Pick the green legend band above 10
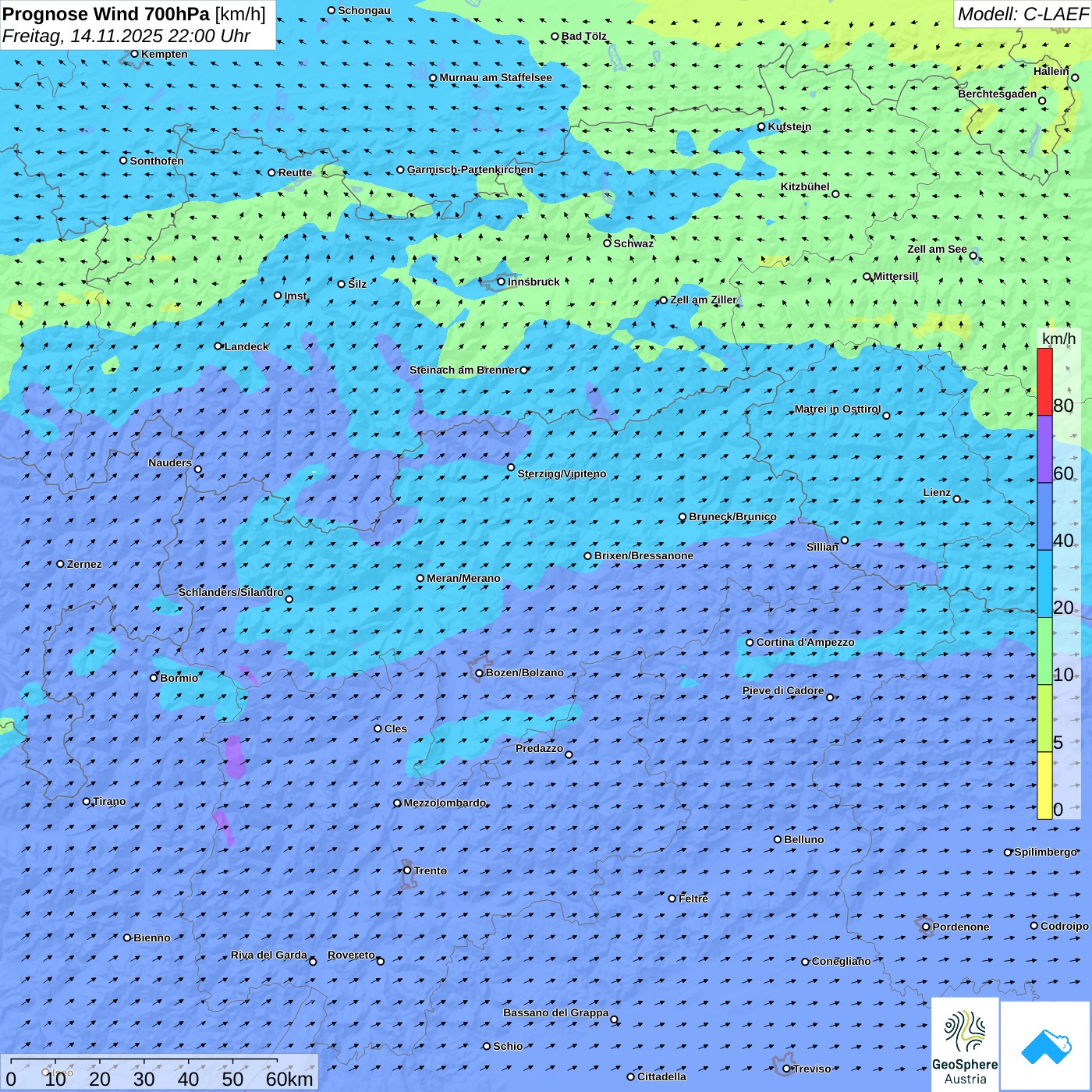This screenshot has height=1092, width=1092. pos(1044,651)
